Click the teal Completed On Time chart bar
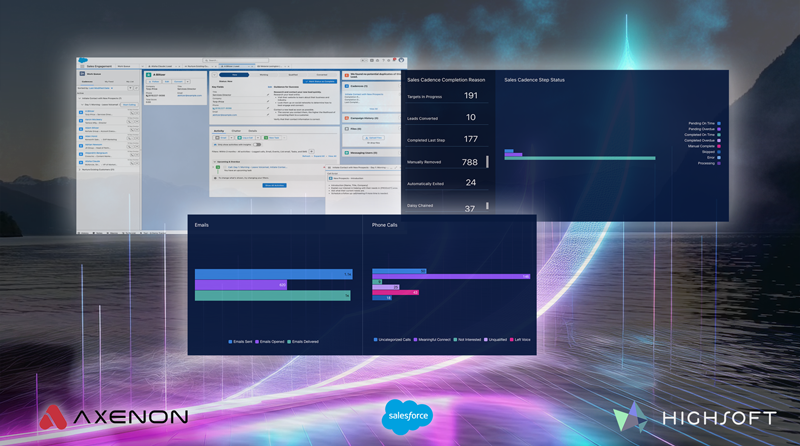The image size is (800, 446). (580, 158)
